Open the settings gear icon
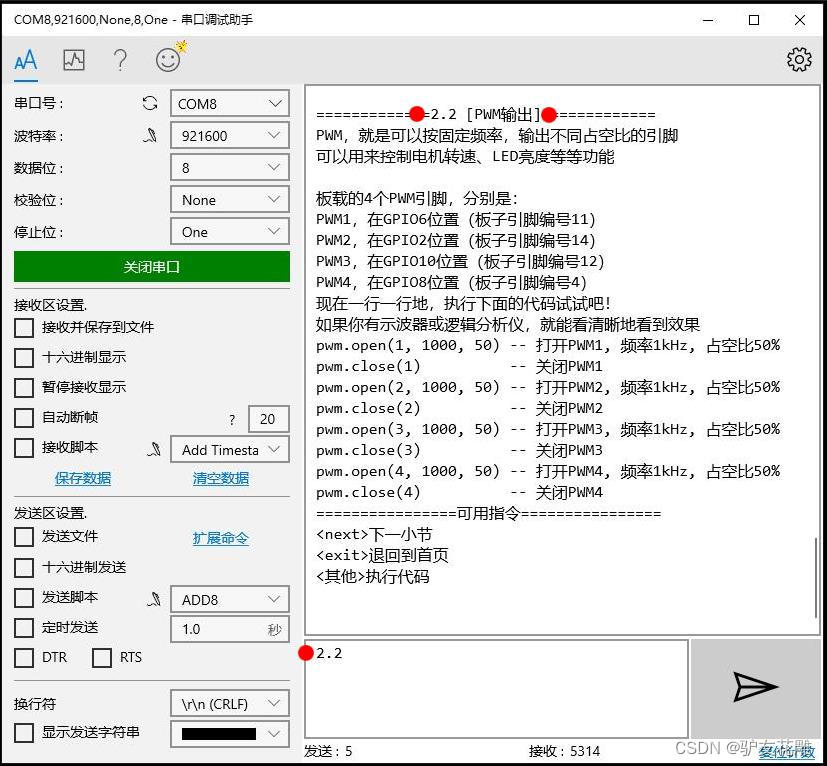The height and width of the screenshot is (766, 827). [x=799, y=60]
